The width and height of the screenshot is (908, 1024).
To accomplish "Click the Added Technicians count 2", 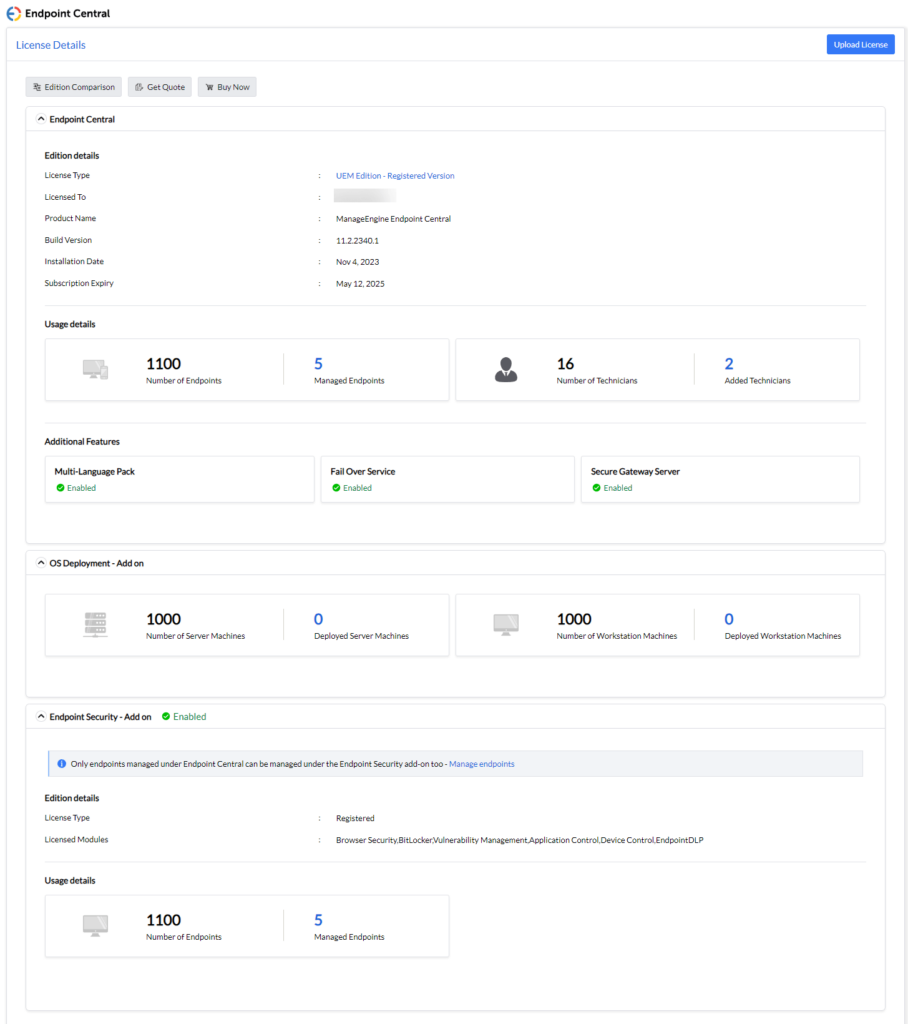I will click(x=729, y=364).
